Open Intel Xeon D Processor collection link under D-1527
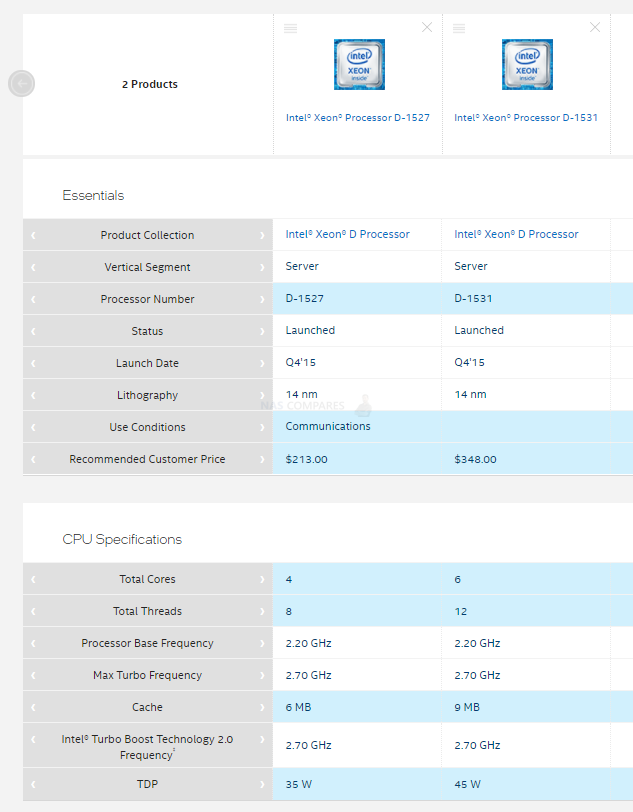 coord(348,234)
